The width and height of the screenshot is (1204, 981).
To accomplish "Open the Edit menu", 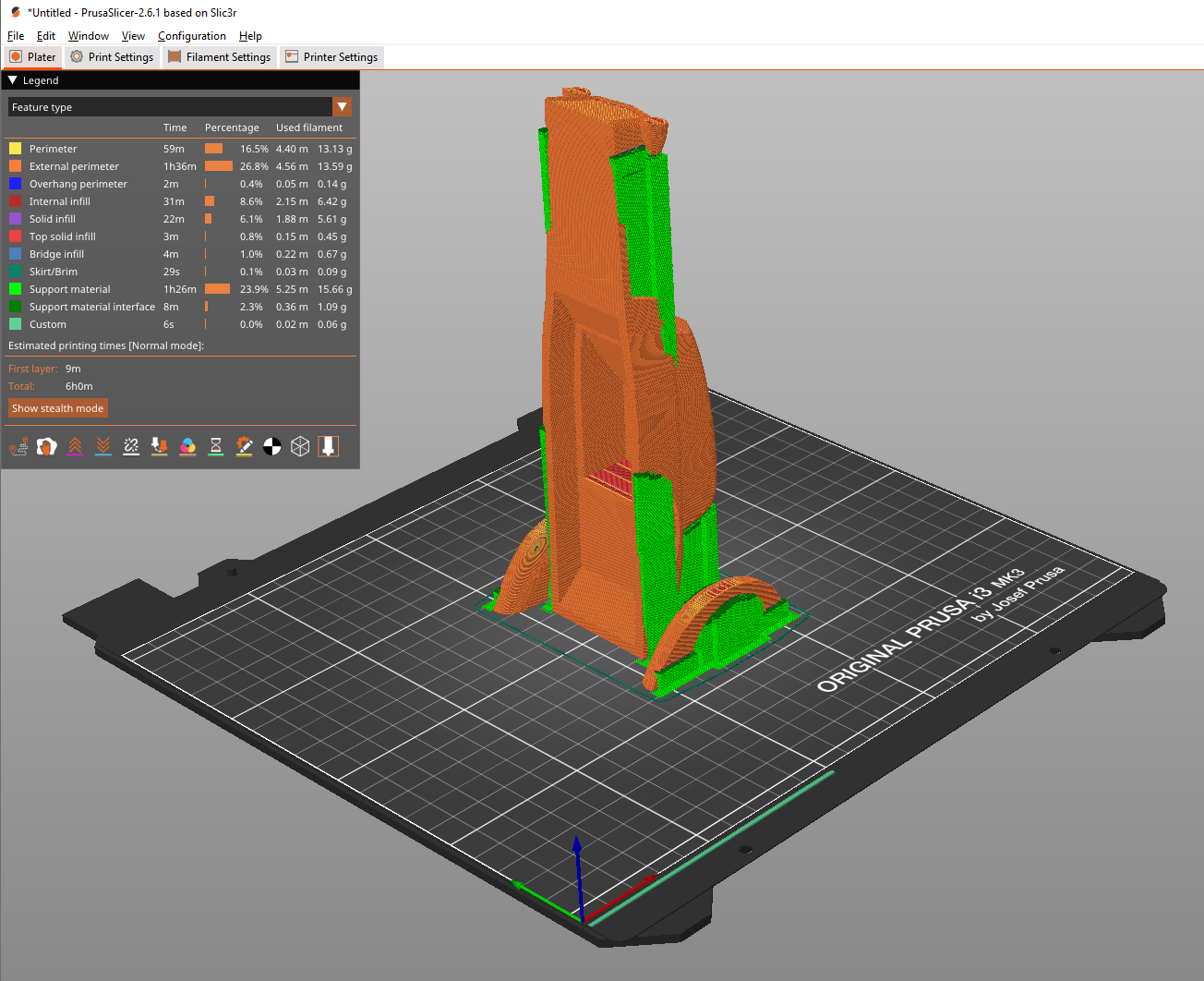I will pyautogui.click(x=46, y=36).
